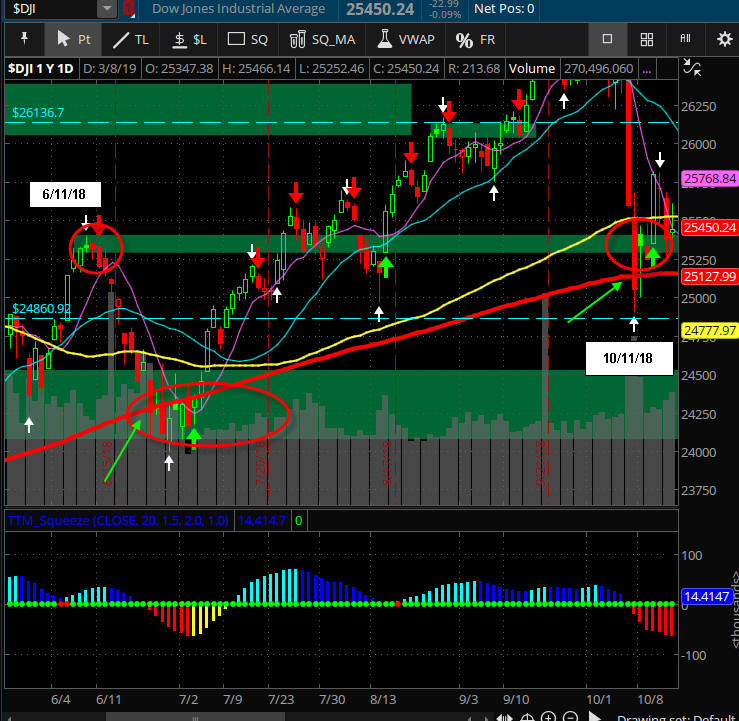The height and width of the screenshot is (721, 739).
Task: Activate the SQ rectangle tool
Action: click(x=248, y=40)
